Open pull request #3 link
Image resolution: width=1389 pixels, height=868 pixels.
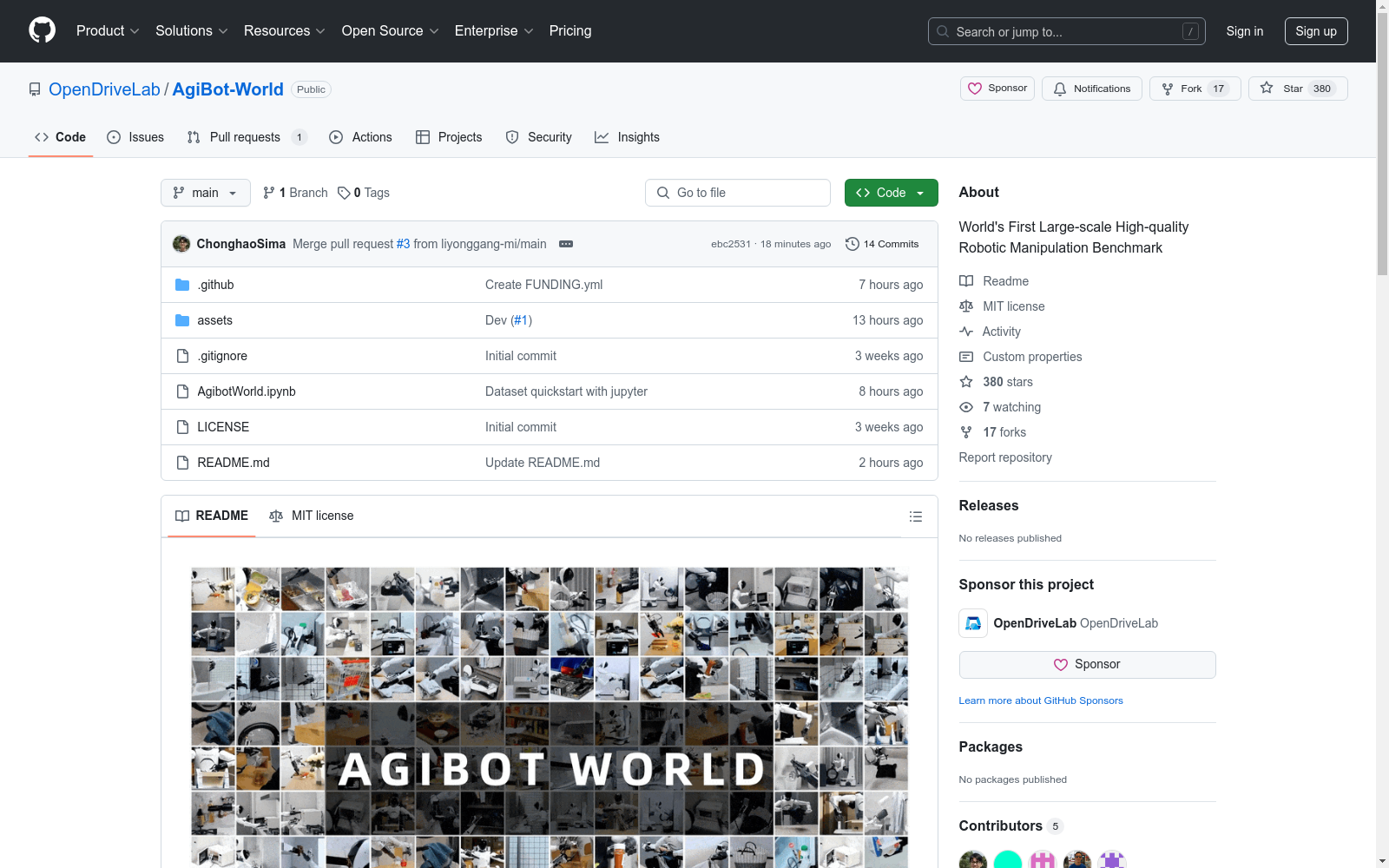pos(403,244)
